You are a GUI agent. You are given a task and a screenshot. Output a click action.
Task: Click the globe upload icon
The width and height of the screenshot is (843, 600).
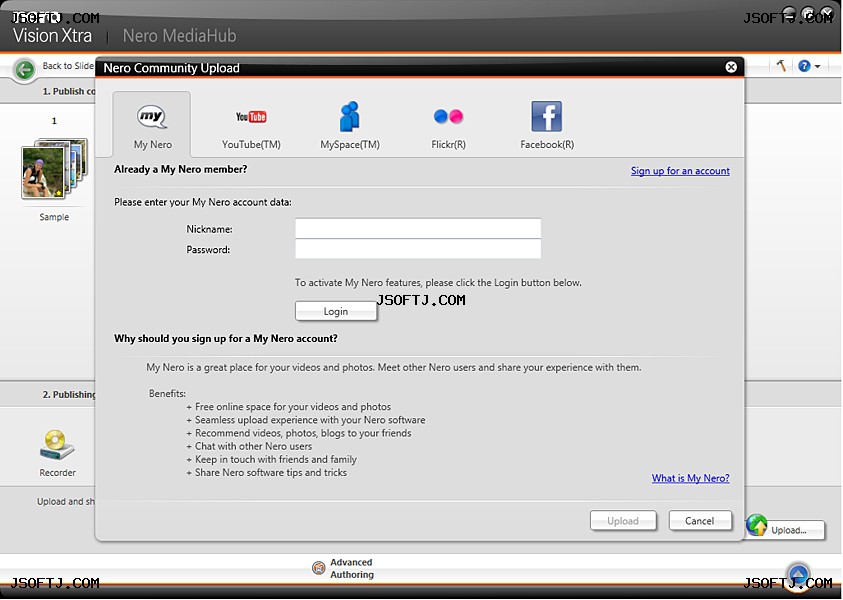(757, 525)
